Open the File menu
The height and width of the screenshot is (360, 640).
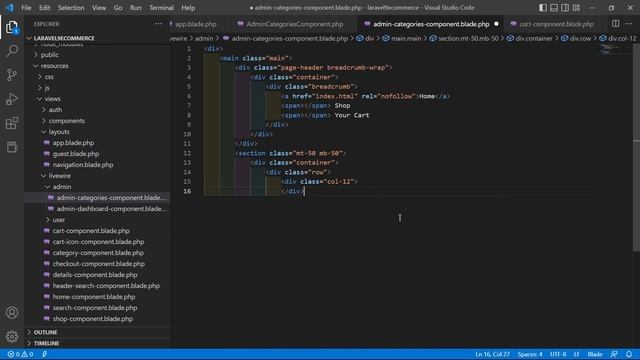(26, 8)
